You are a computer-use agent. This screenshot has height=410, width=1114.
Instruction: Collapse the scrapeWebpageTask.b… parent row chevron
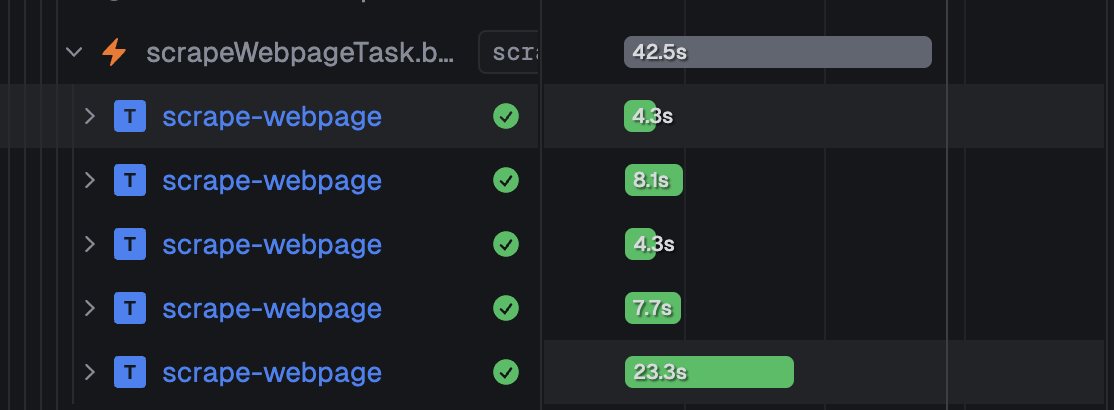click(x=74, y=52)
